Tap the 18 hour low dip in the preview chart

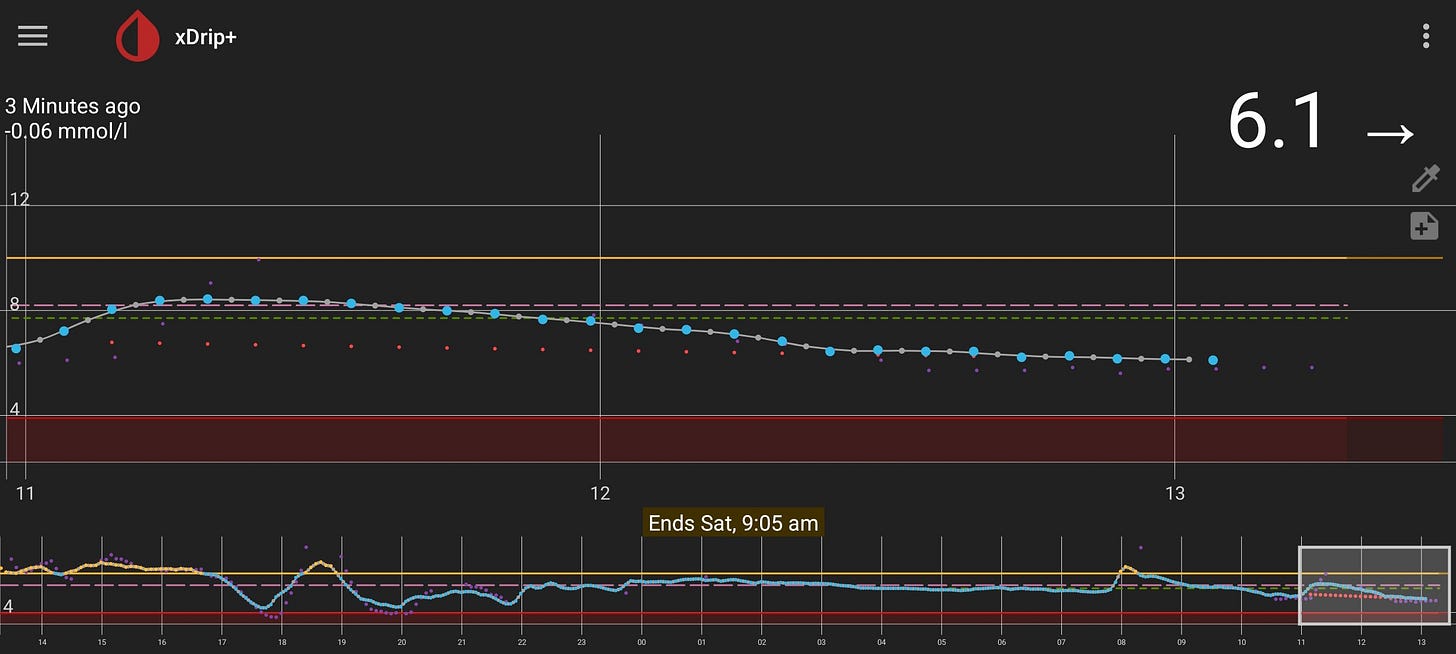(x=264, y=606)
